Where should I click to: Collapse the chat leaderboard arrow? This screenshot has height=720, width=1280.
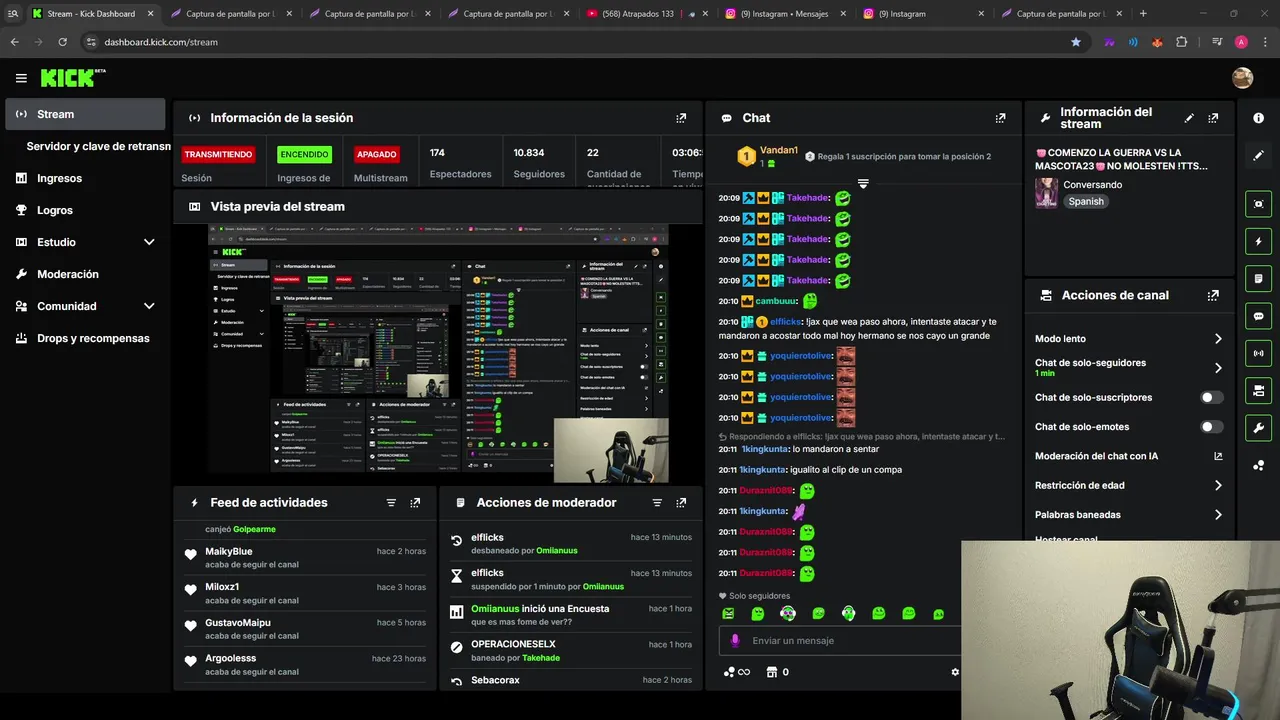(x=863, y=184)
